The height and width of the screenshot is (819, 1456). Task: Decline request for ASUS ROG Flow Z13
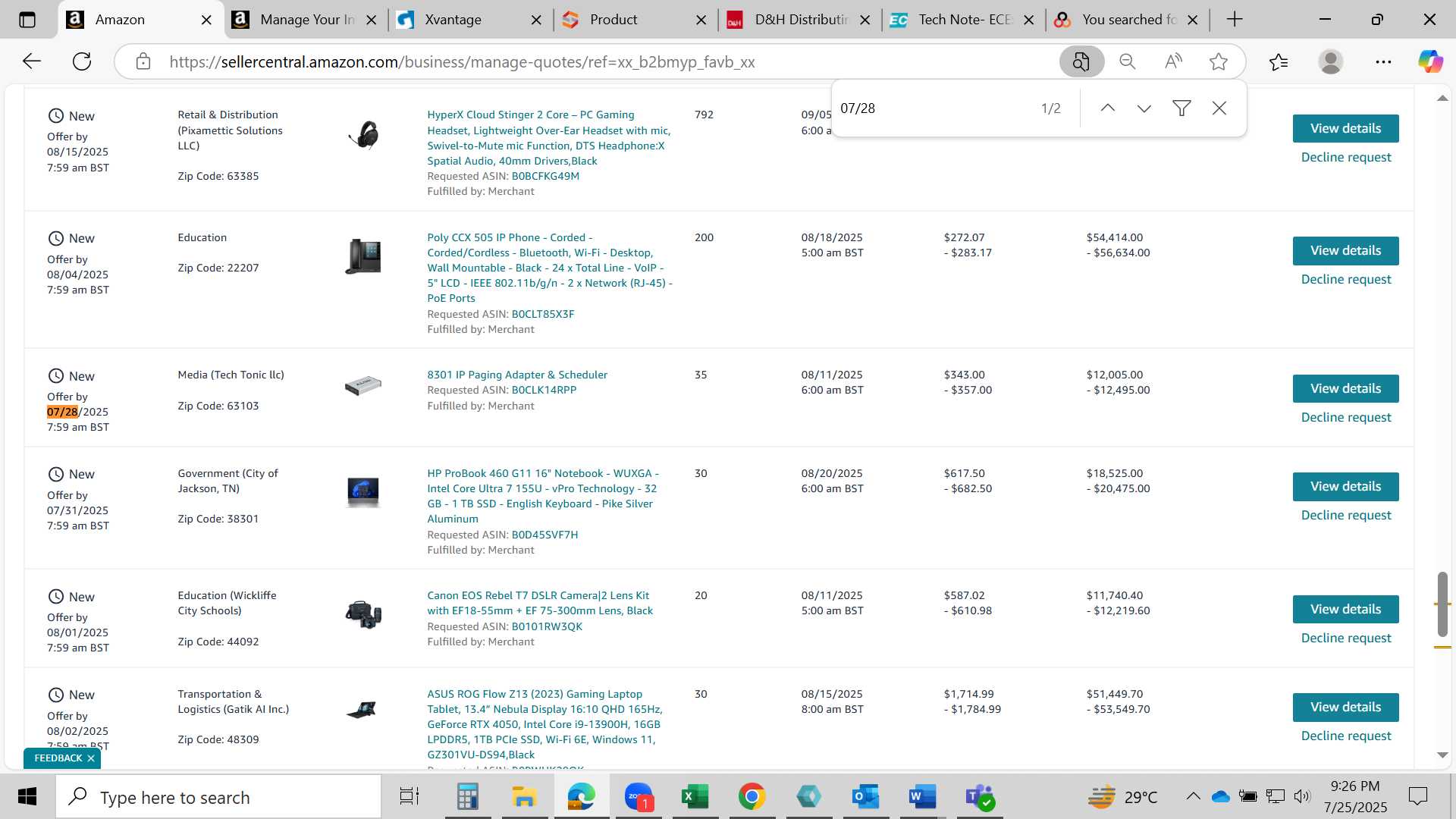pyautogui.click(x=1346, y=736)
